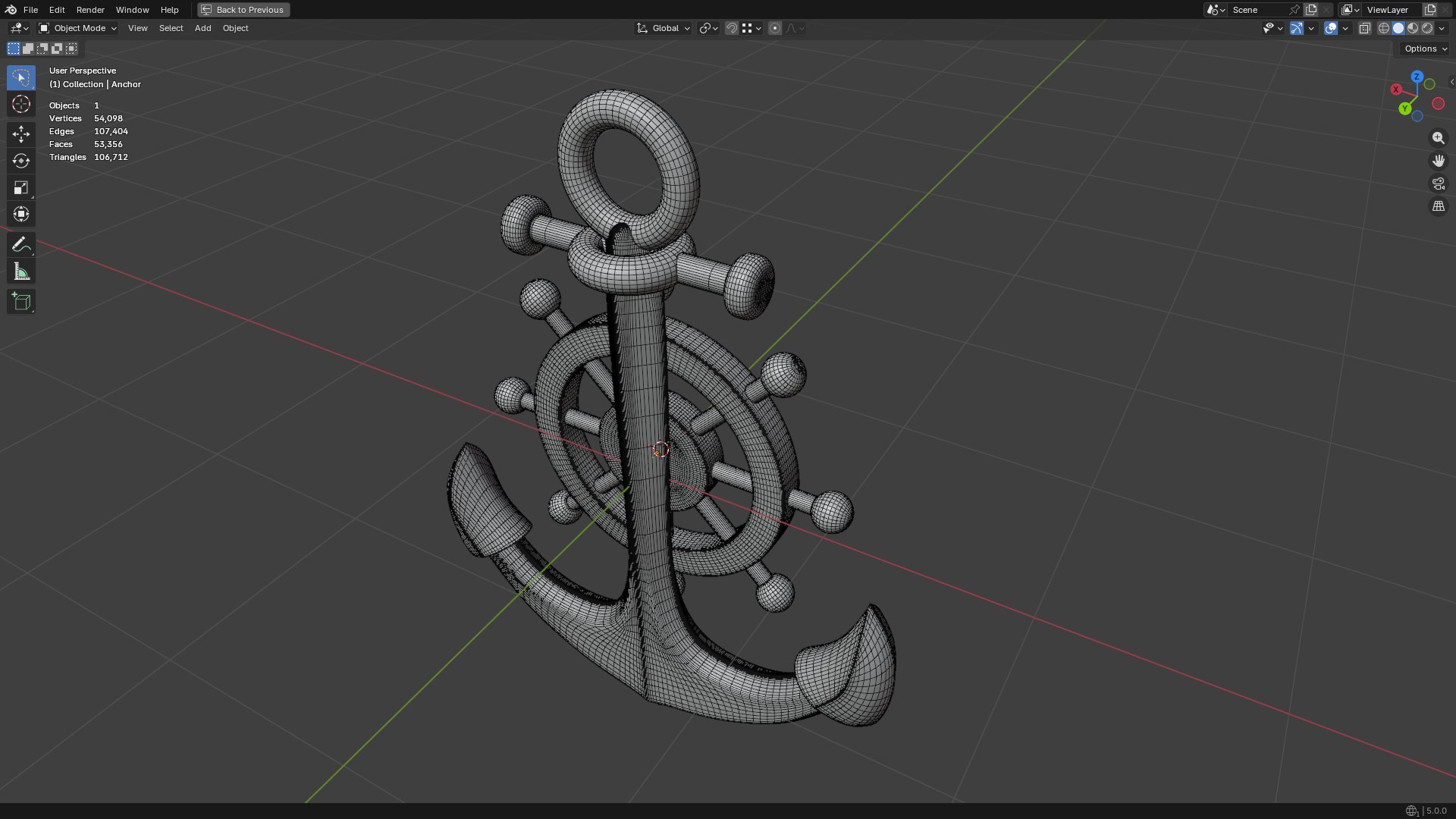Expand the snapping options dropdown
The width and height of the screenshot is (1456, 819).
point(752,28)
